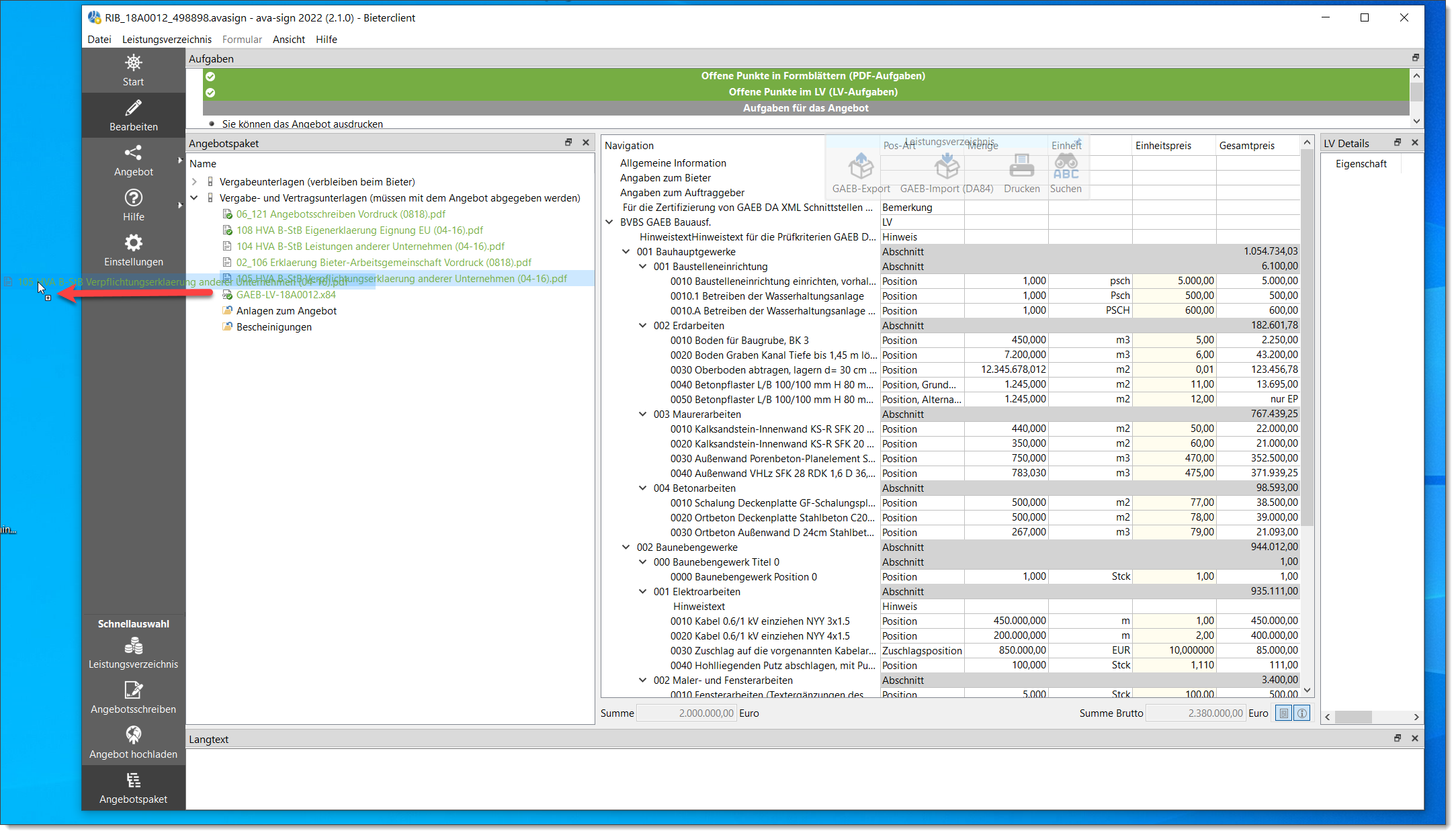Image resolution: width=1456 pixels, height=835 pixels.
Task: Collapse 002 Erdarbeiten section
Action: tap(642, 326)
